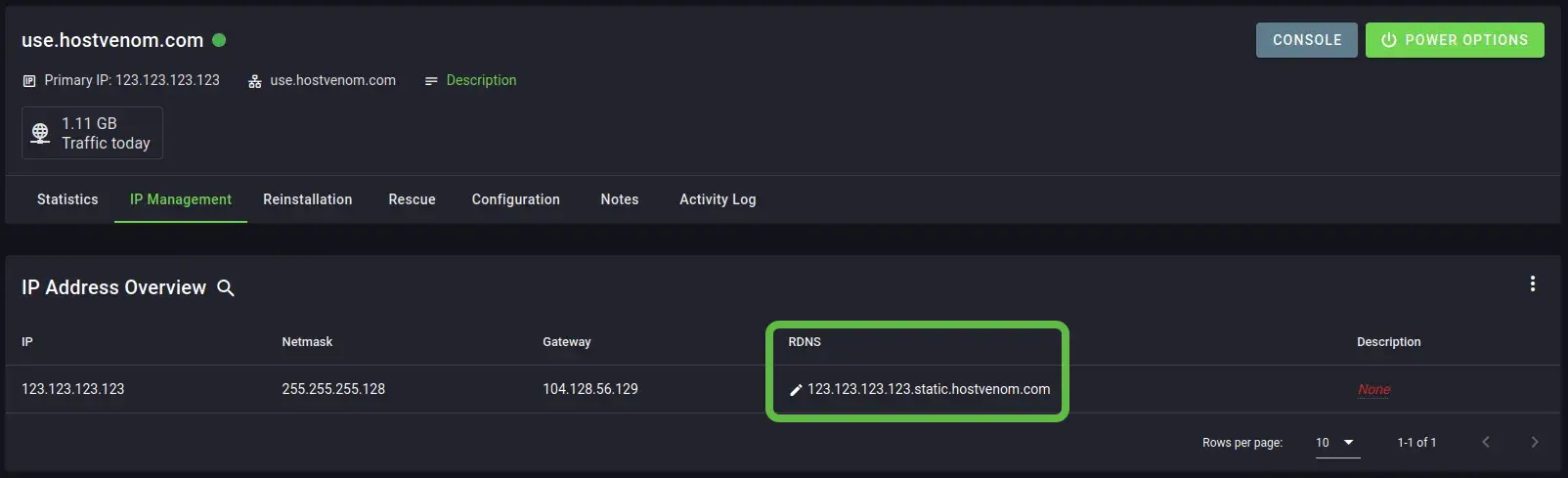
Task: Open the rows per page dropdown
Action: (1336, 443)
